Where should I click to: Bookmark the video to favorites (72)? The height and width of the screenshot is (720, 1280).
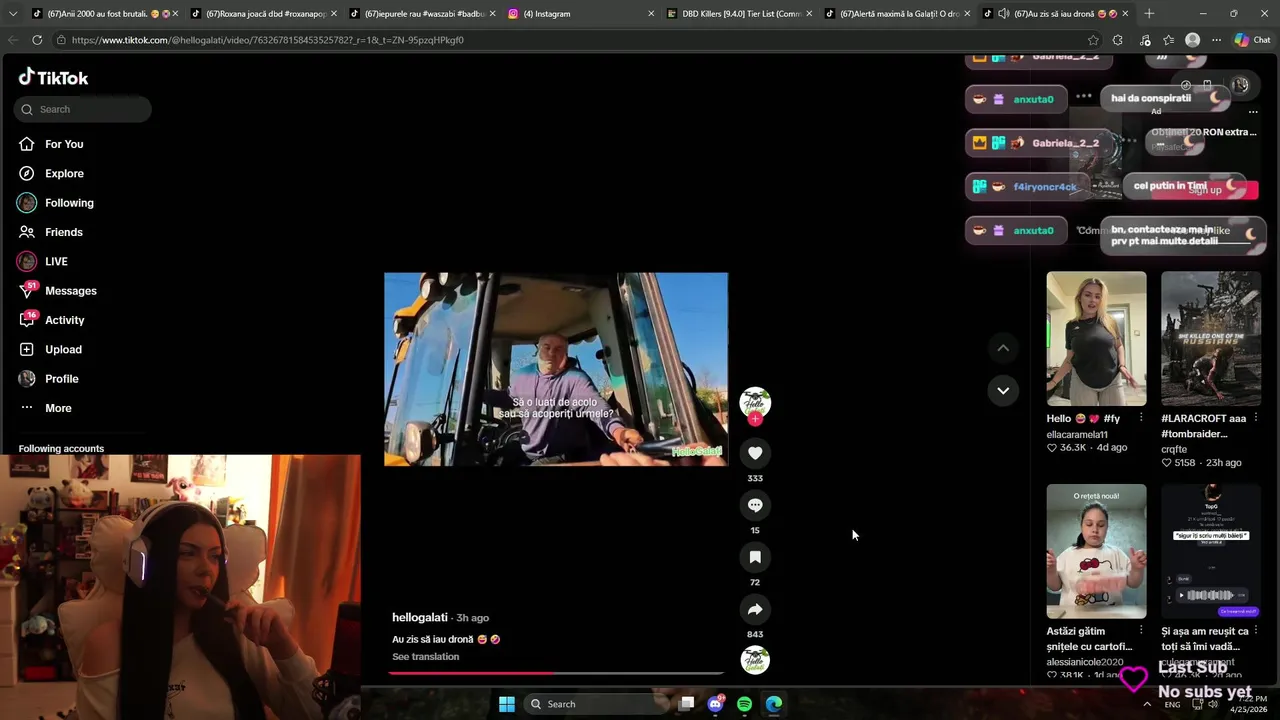(755, 557)
